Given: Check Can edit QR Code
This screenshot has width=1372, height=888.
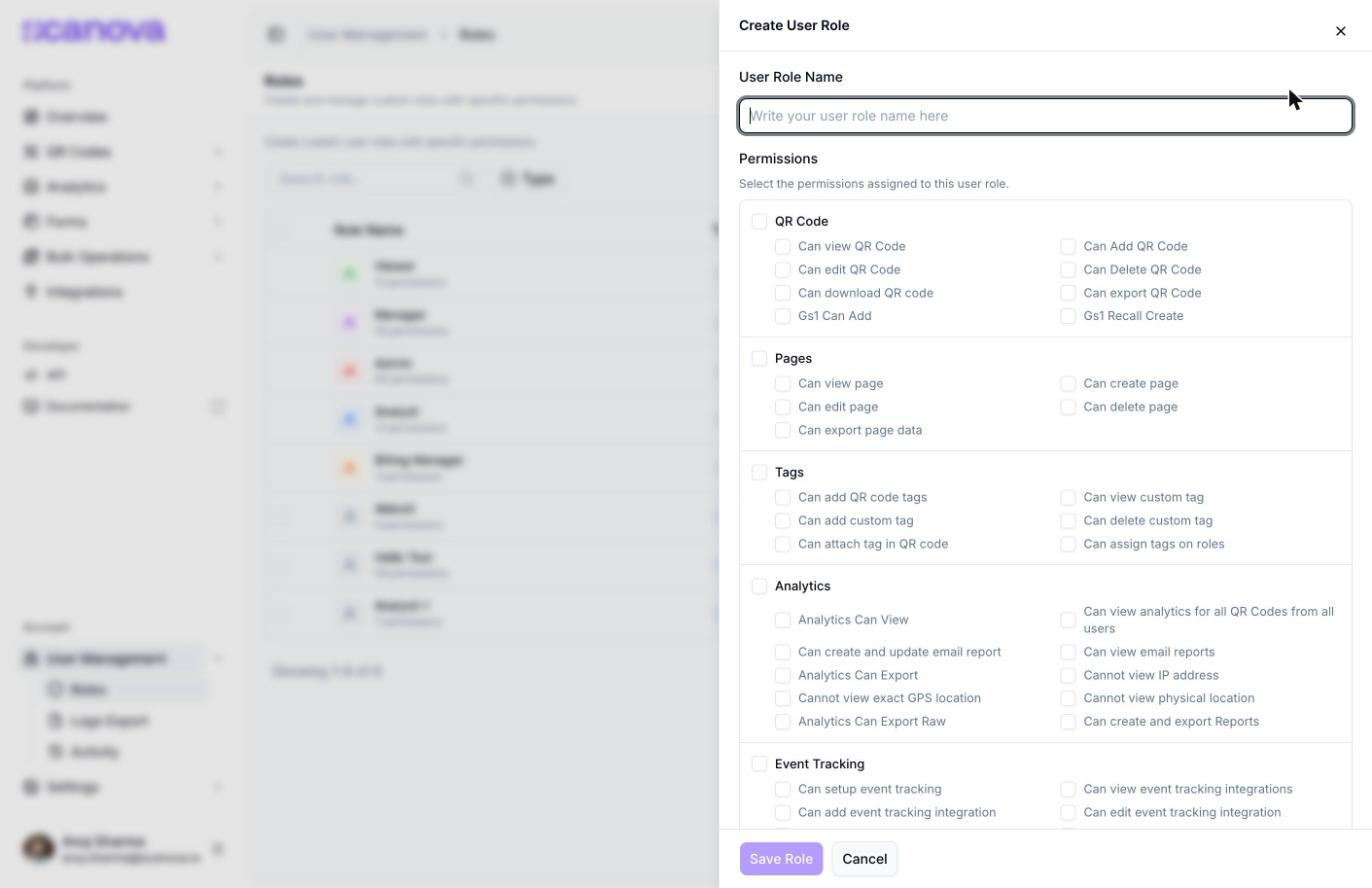Looking at the screenshot, I should click(782, 270).
